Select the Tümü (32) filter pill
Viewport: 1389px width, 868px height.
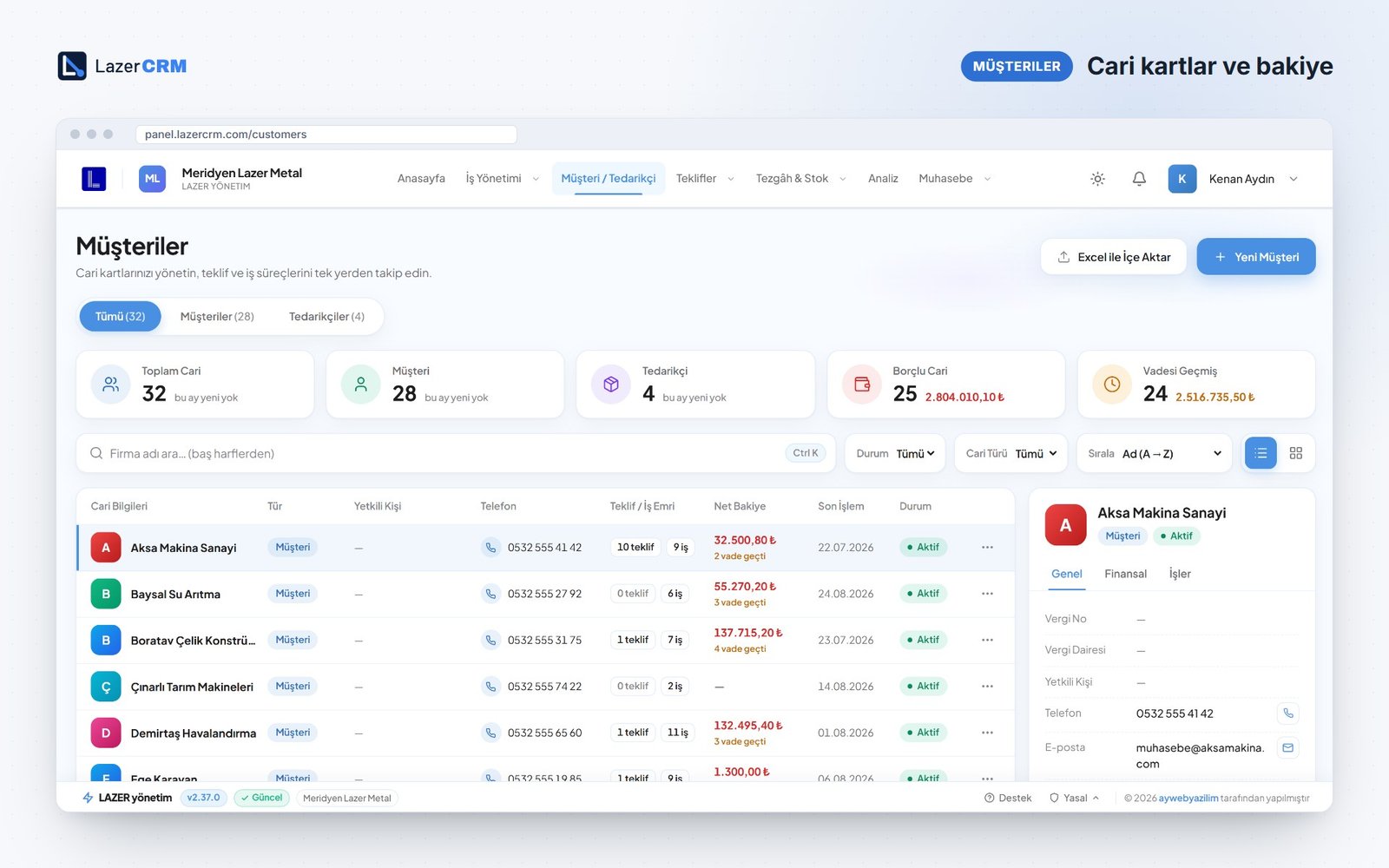[120, 317]
